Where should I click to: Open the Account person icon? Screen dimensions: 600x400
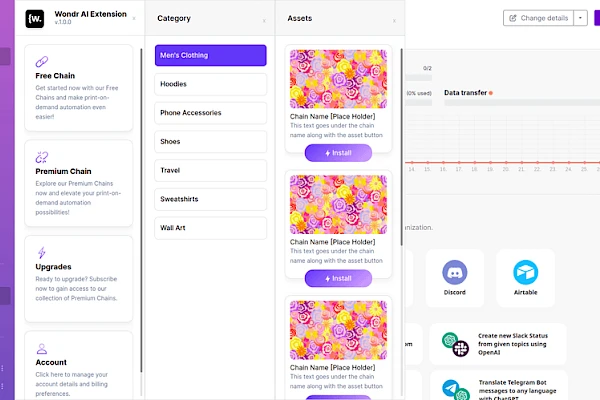pos(42,349)
